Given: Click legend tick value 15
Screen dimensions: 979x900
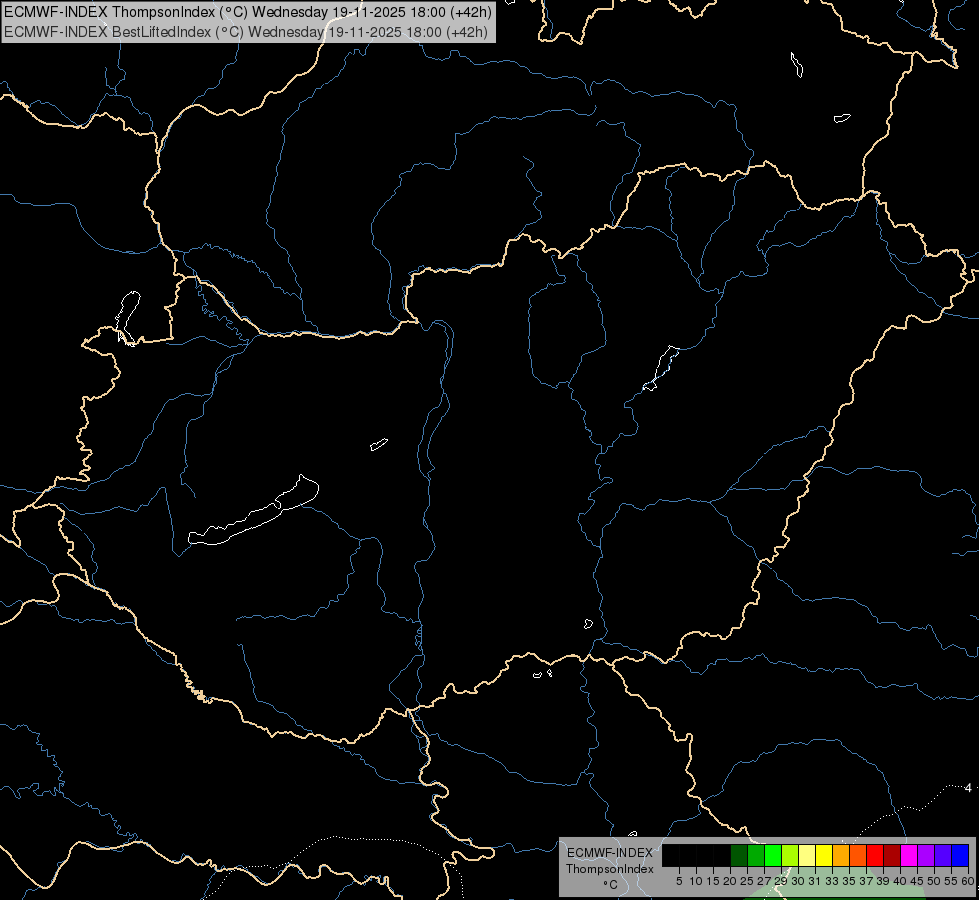Looking at the screenshot, I should point(713,881).
